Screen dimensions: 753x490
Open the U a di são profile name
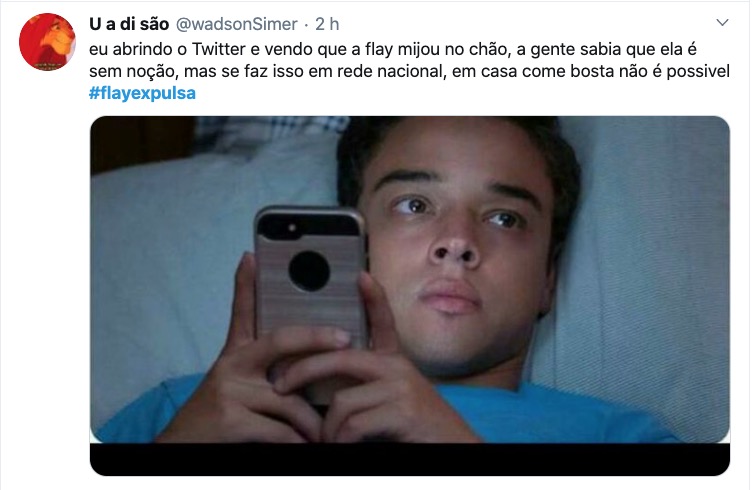129,24
